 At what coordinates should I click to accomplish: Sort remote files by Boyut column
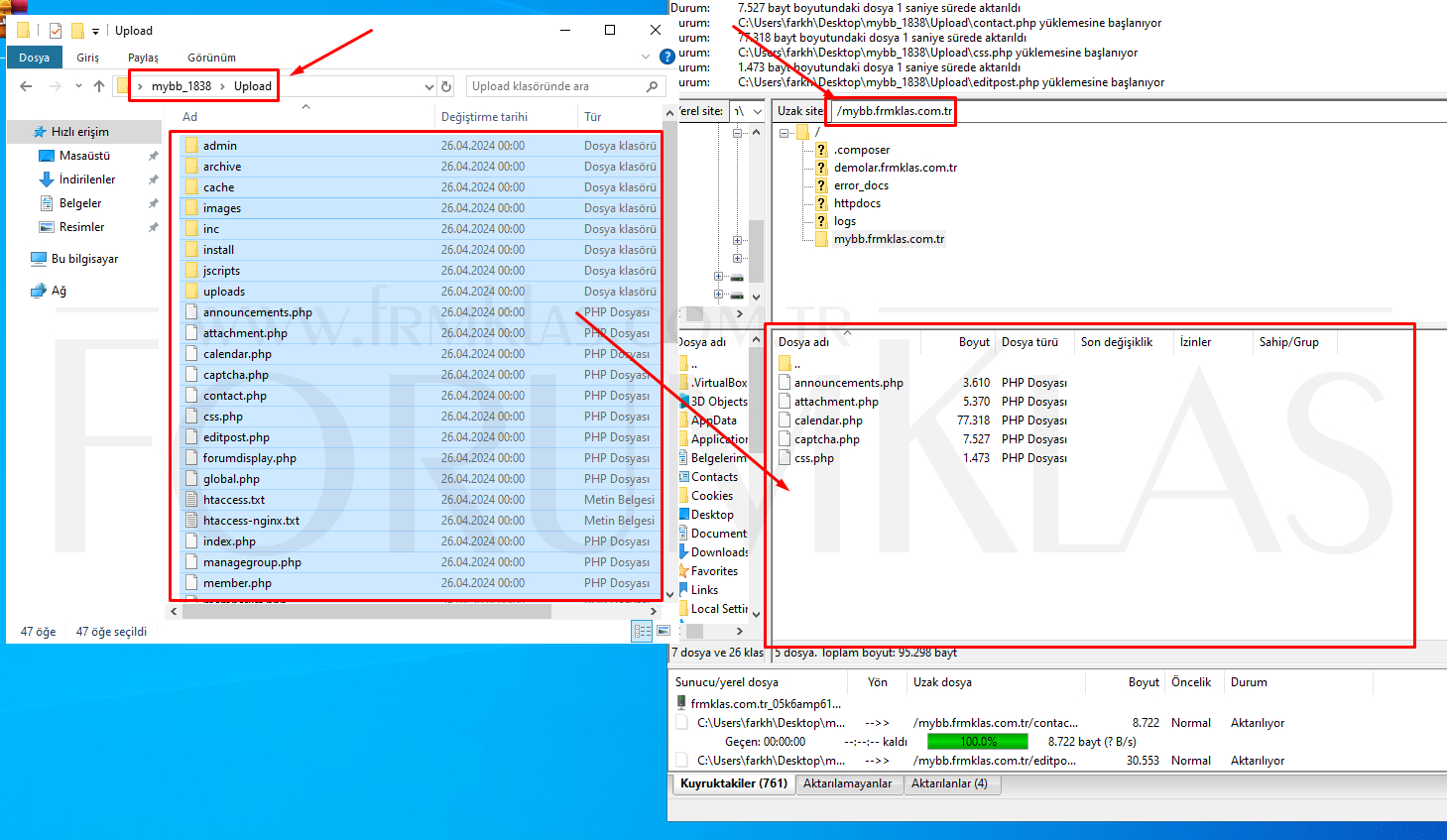click(973, 342)
